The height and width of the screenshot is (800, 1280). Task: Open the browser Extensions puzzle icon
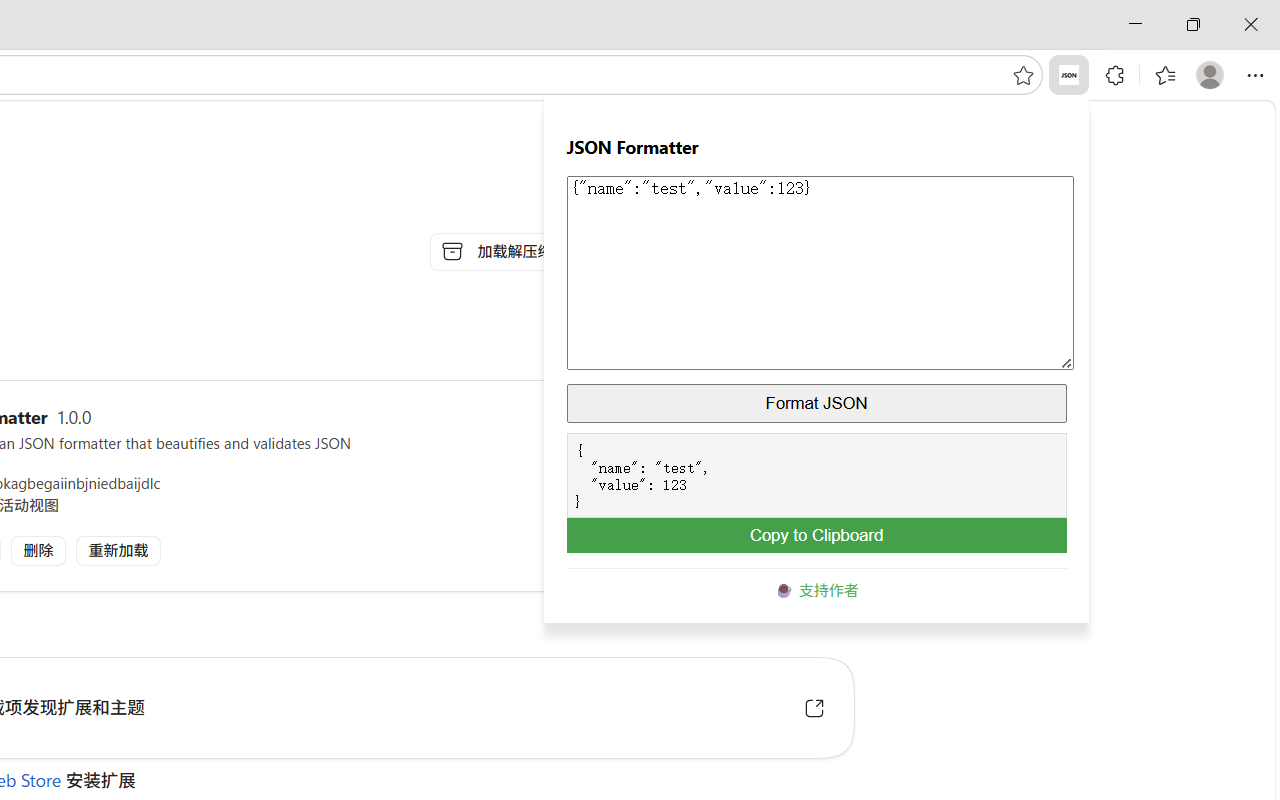pyautogui.click(x=1114, y=75)
